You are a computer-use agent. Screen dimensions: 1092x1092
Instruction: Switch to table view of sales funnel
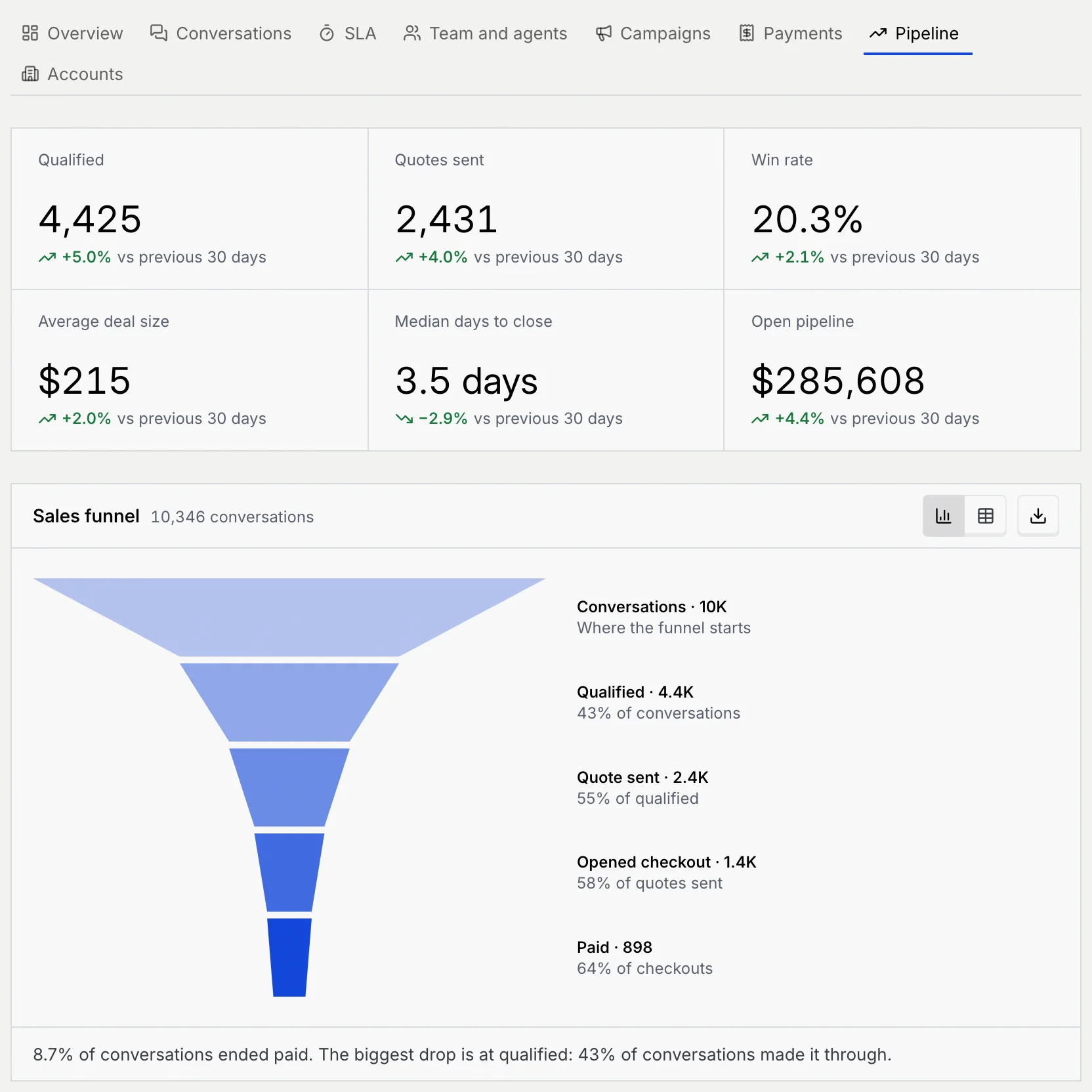coord(985,516)
